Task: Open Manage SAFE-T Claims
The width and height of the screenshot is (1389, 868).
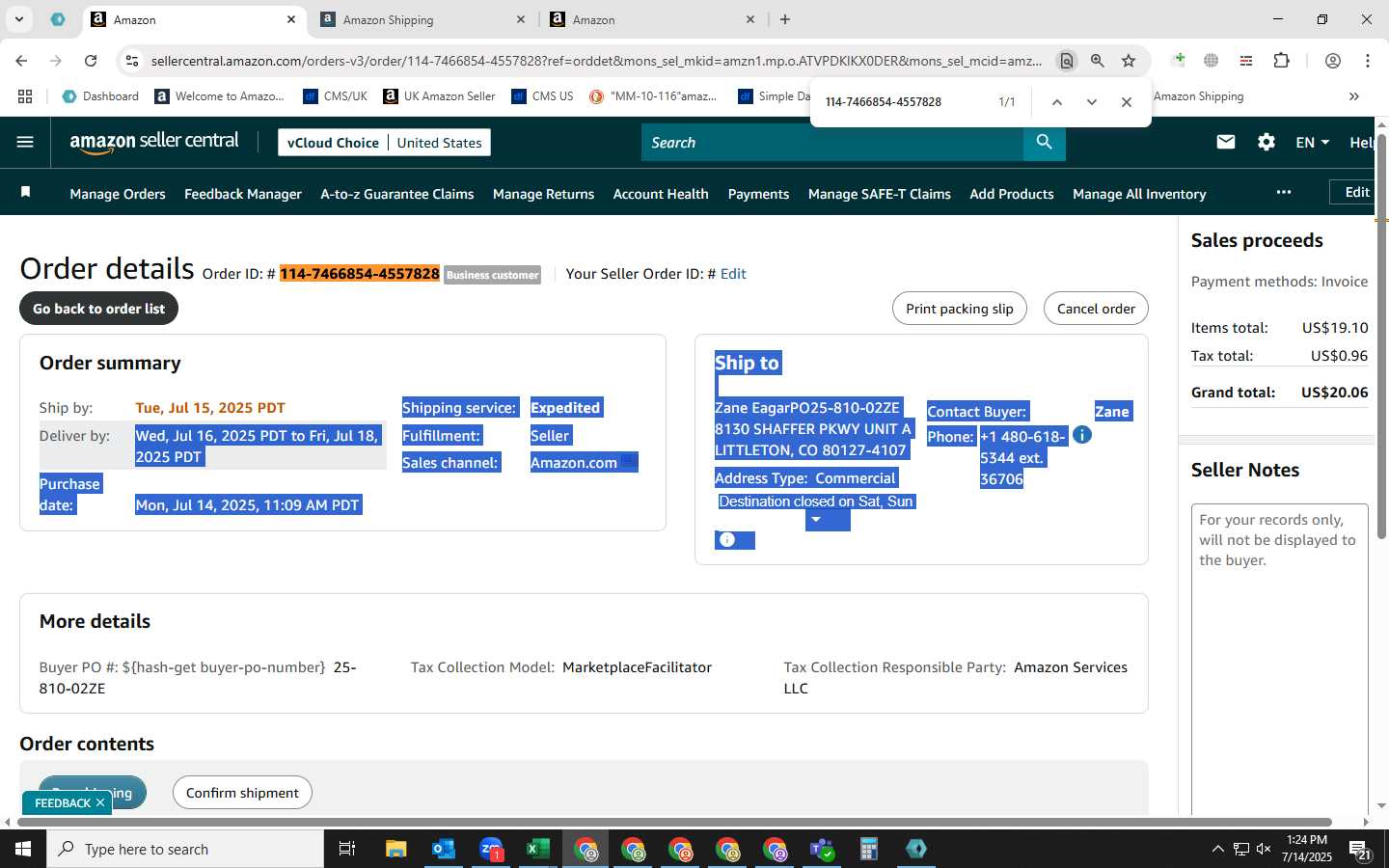Action: click(880, 194)
